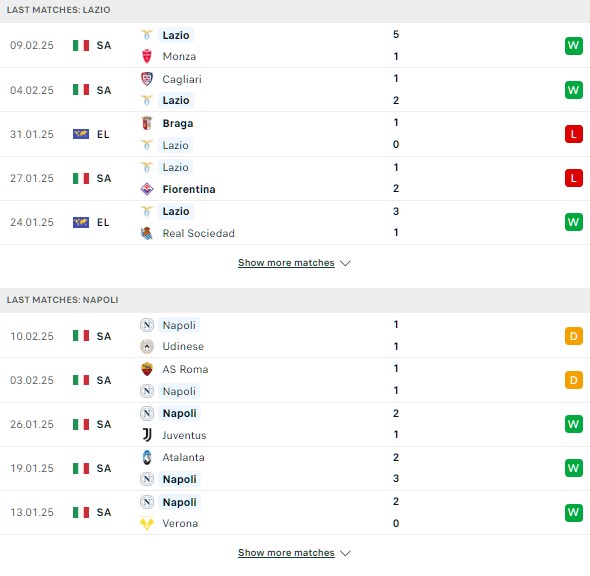
Task: Expand more matches under Lazio section
Action: tap(286, 263)
